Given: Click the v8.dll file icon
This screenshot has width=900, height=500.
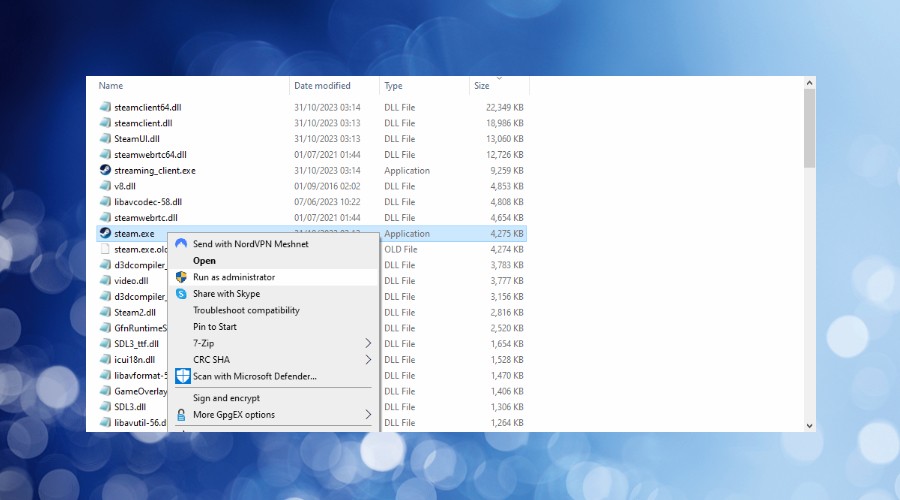Looking at the screenshot, I should tap(105, 186).
